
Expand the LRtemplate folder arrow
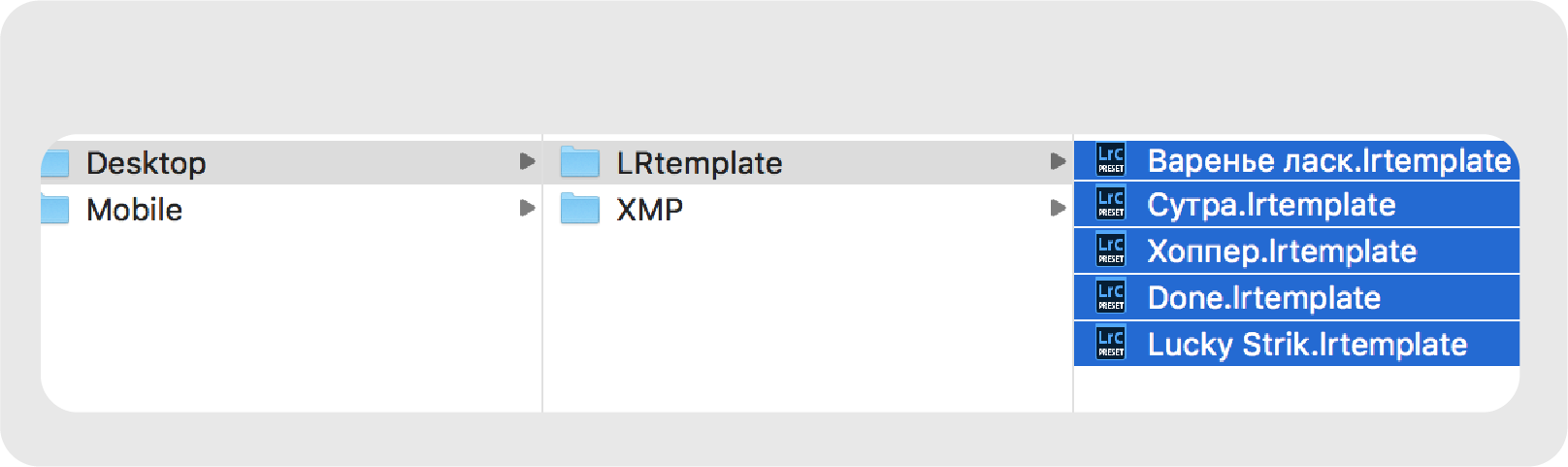1058,161
